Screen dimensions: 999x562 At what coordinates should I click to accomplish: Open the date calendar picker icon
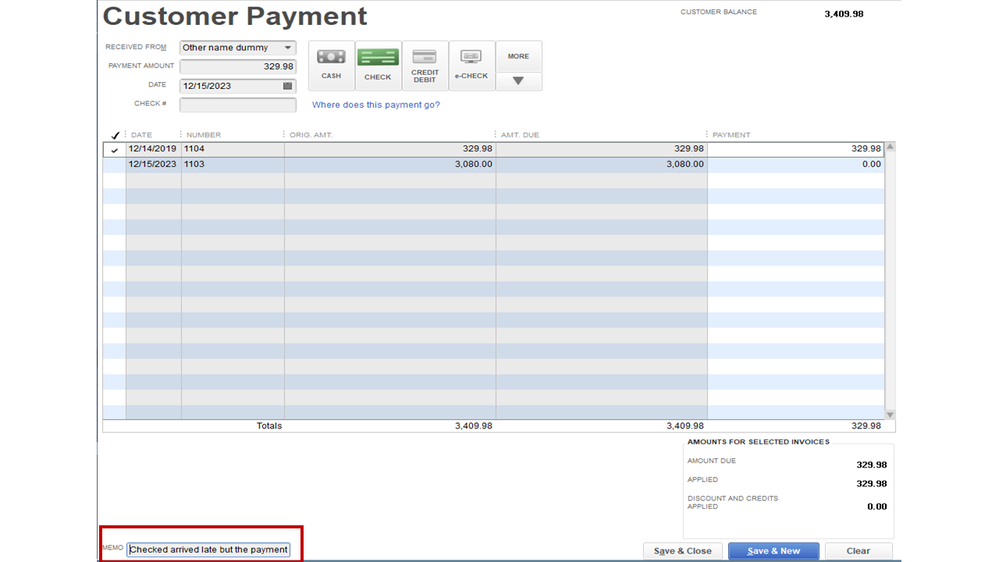(288, 86)
